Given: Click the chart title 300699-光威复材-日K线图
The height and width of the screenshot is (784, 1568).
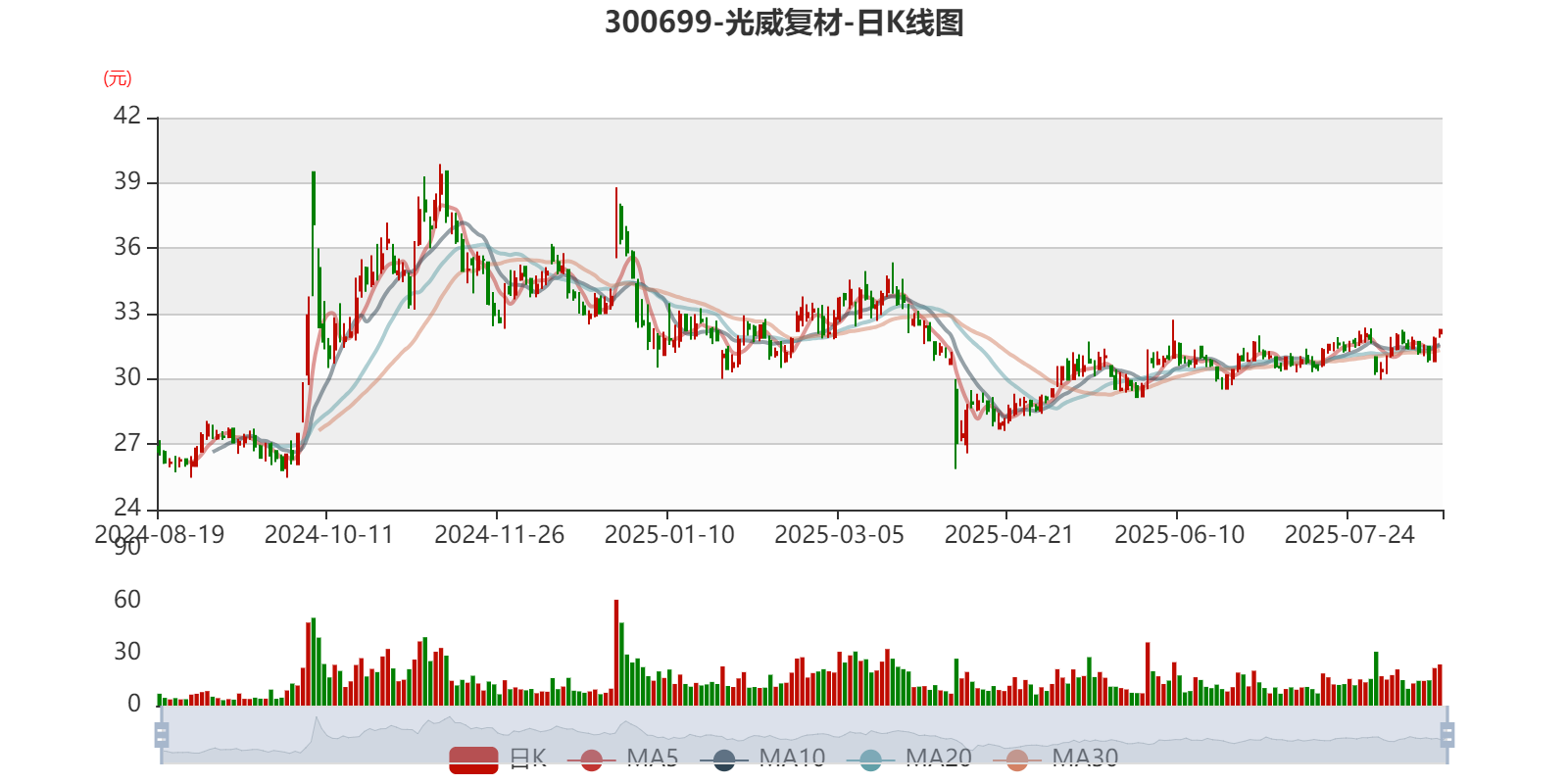Looking at the screenshot, I should [784, 22].
